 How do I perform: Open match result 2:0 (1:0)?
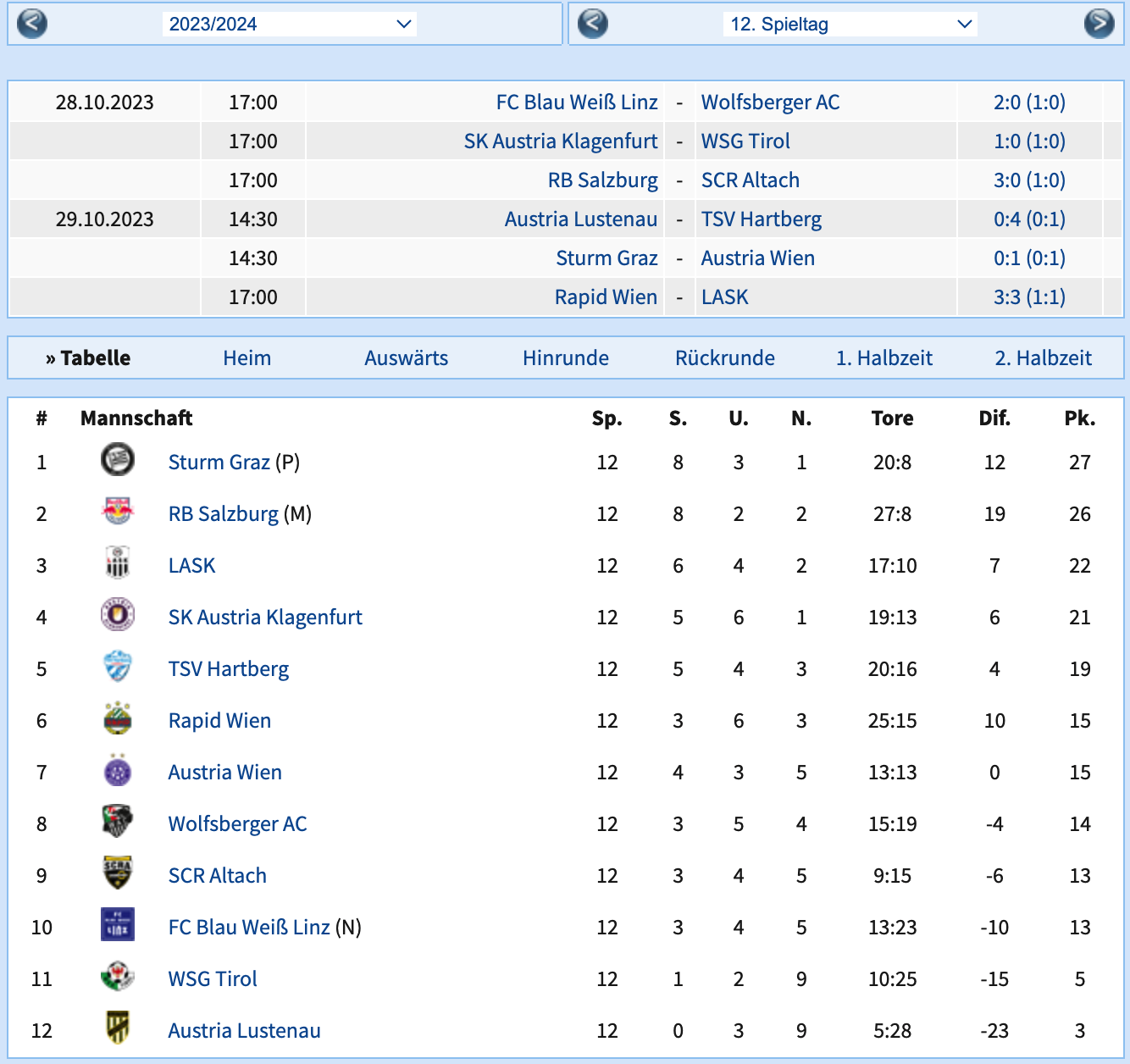point(1030,103)
